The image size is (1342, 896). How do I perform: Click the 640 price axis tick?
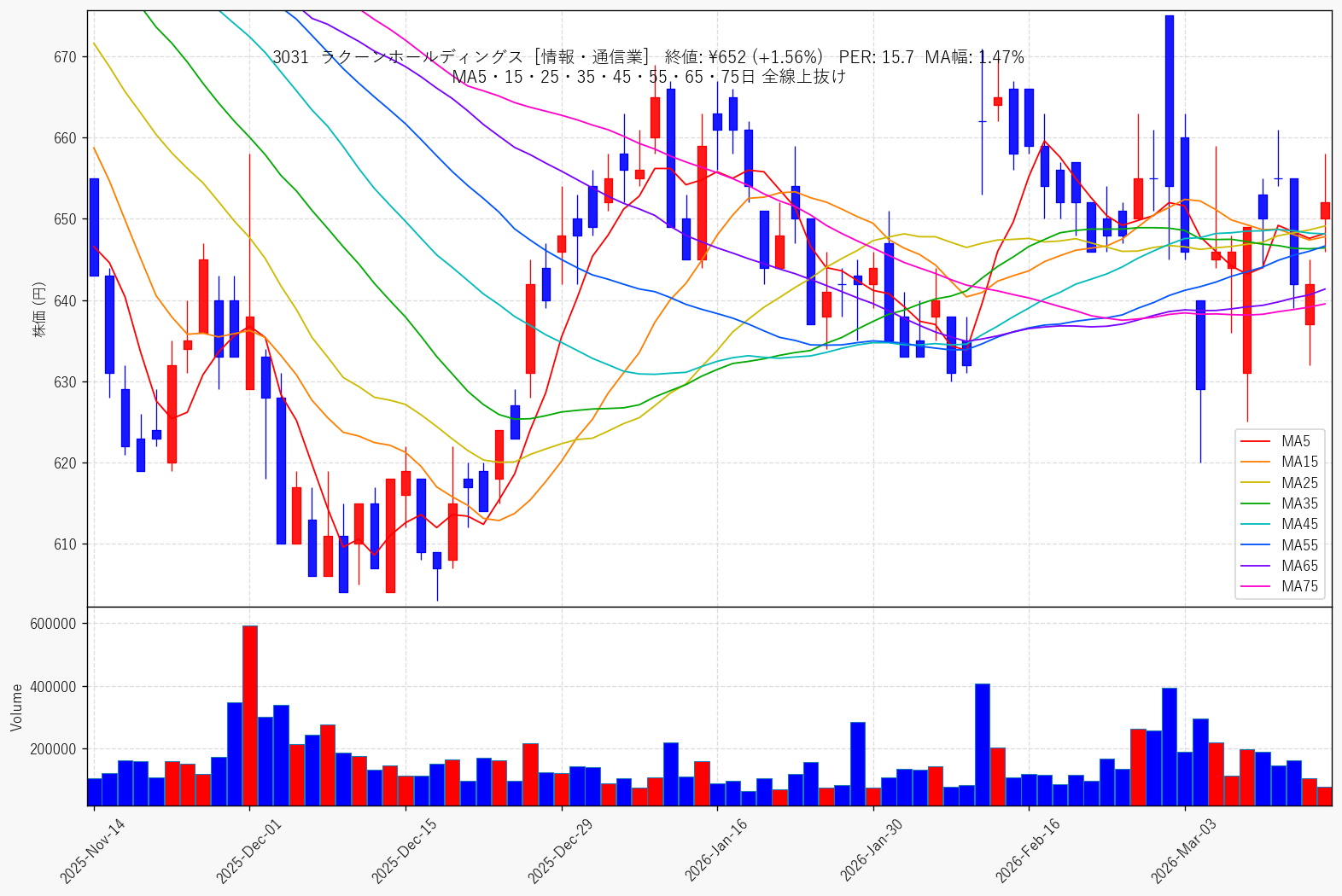(65, 301)
